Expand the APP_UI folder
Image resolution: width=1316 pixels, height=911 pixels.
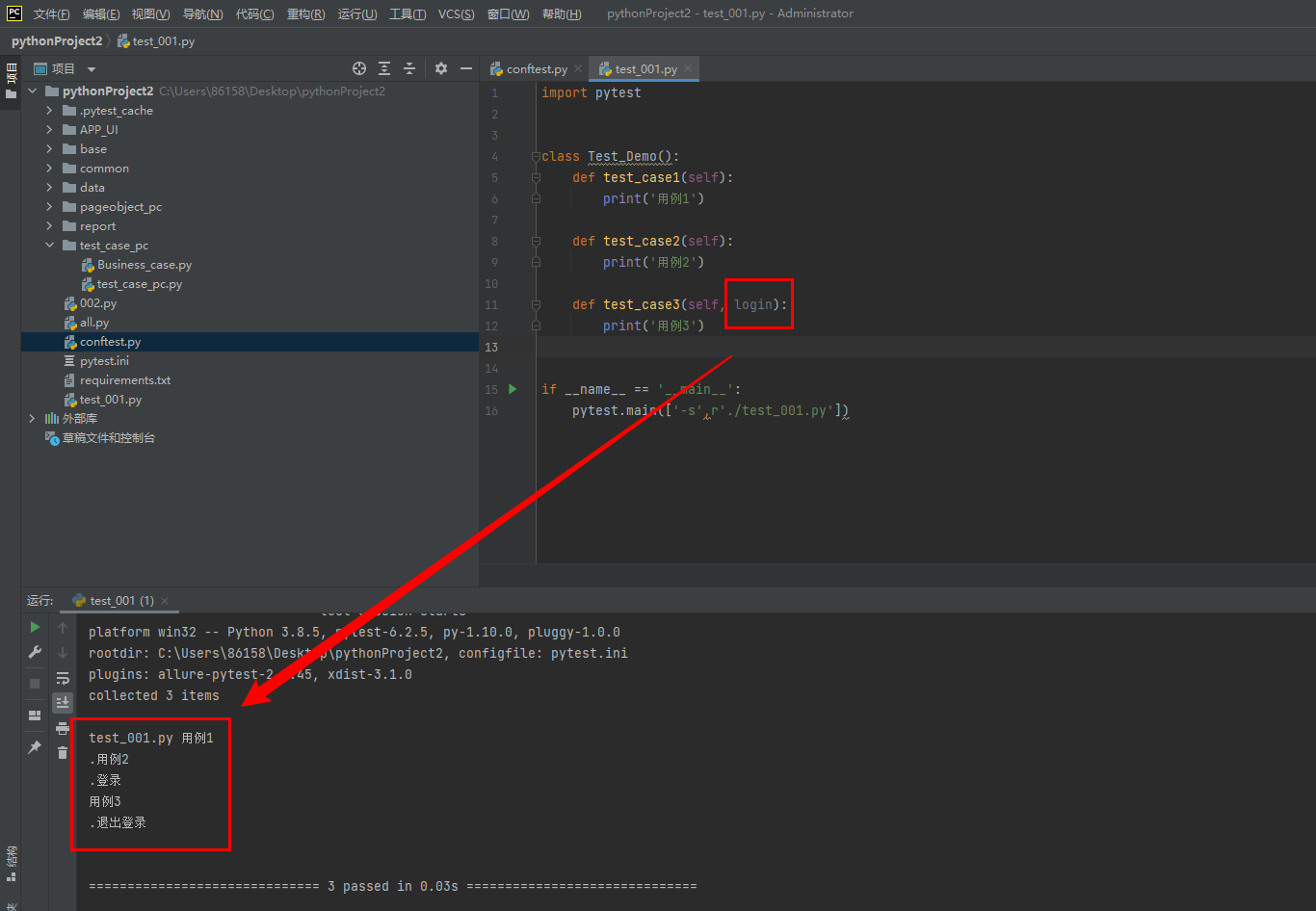(x=49, y=130)
